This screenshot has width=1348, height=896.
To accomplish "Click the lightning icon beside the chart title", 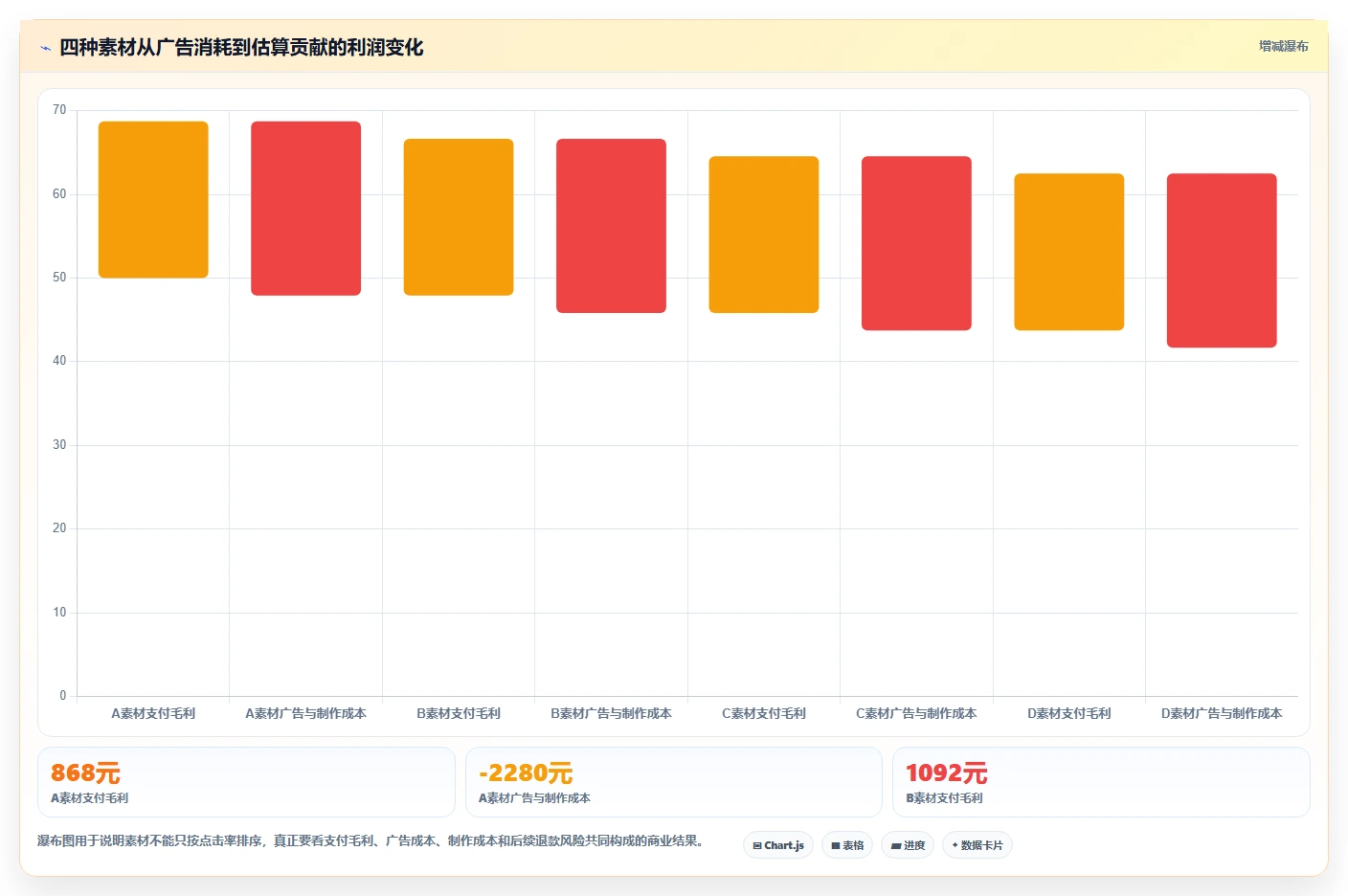I will tap(45, 48).
